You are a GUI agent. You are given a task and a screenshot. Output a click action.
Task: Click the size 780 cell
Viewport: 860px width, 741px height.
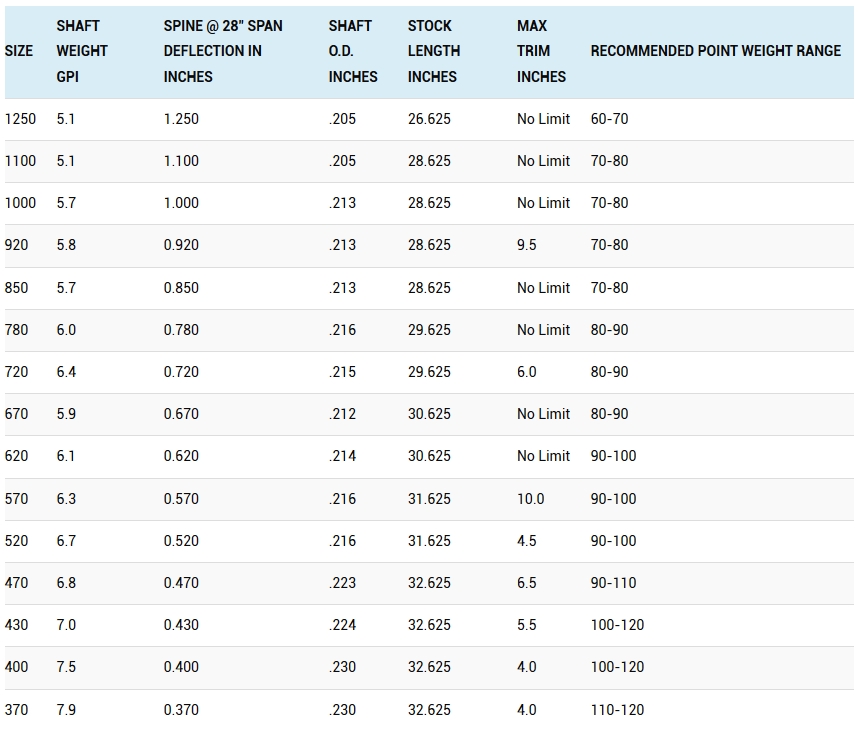[16, 330]
